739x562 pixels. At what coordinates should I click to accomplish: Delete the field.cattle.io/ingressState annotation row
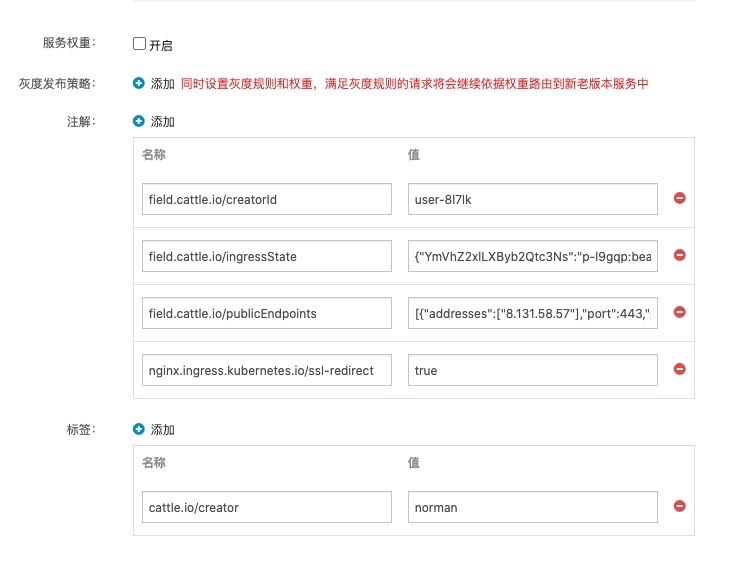[x=680, y=256]
